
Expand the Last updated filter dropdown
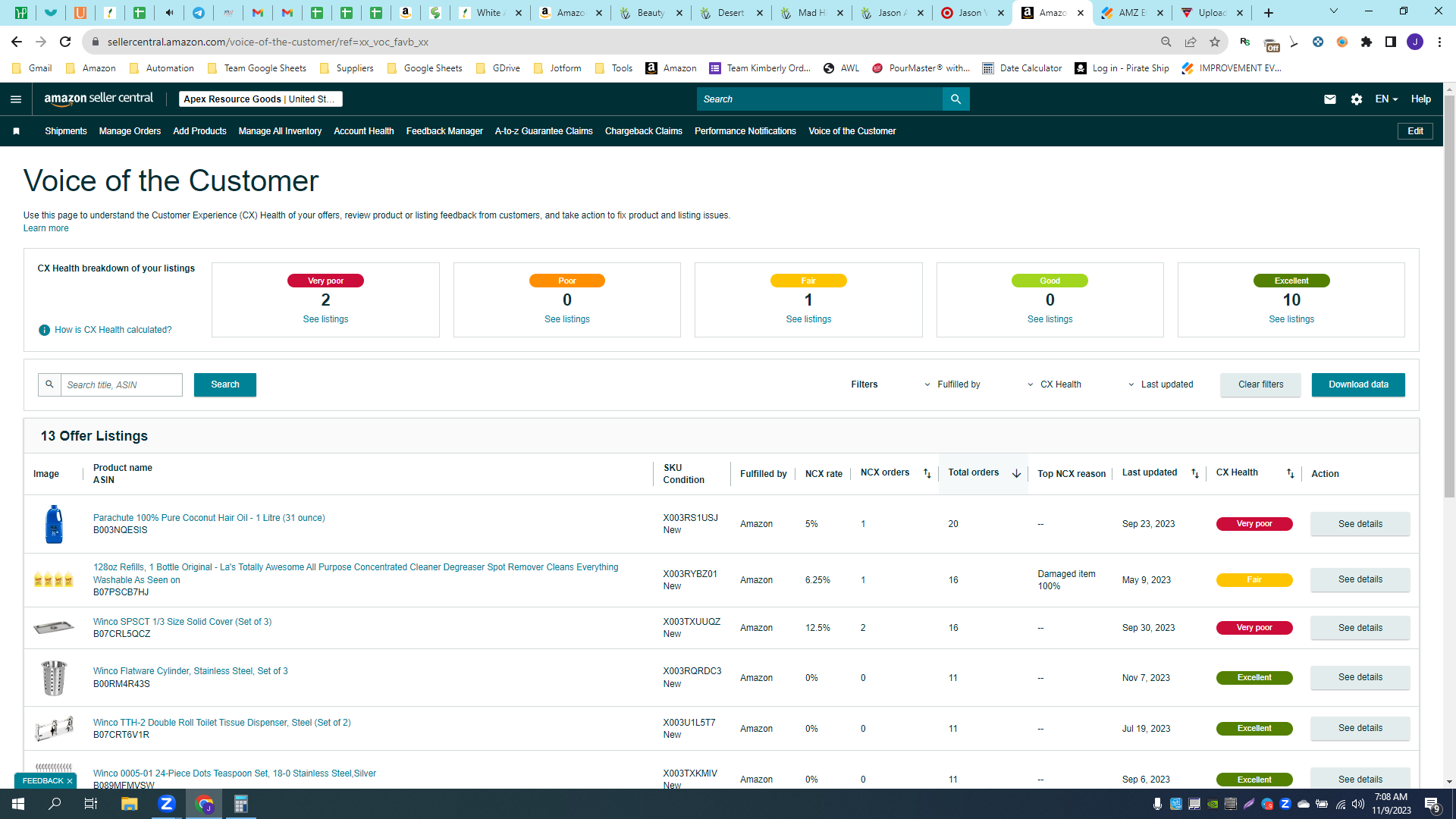pos(1161,384)
